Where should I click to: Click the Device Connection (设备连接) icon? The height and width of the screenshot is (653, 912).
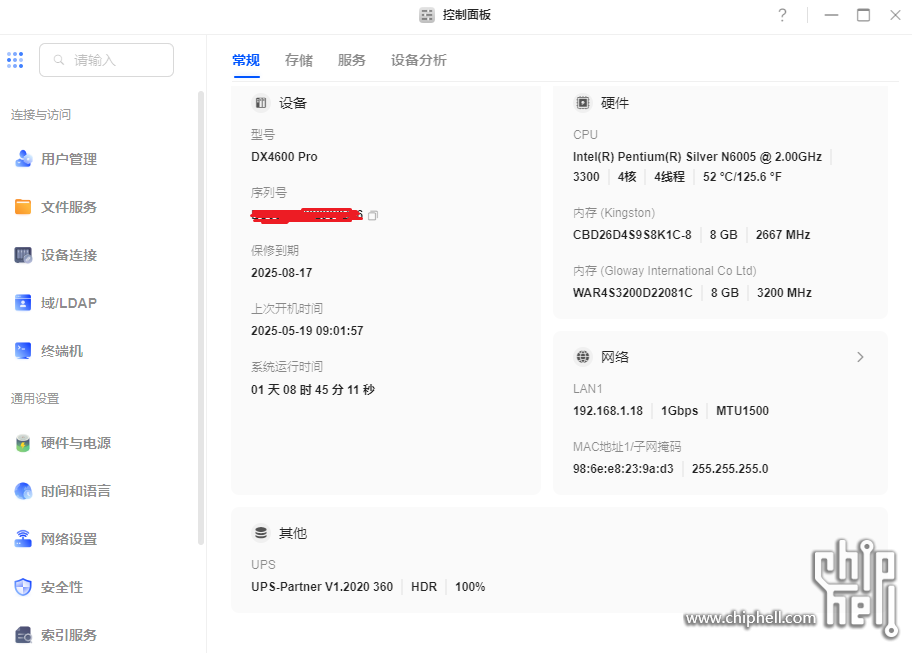click(x=23, y=255)
